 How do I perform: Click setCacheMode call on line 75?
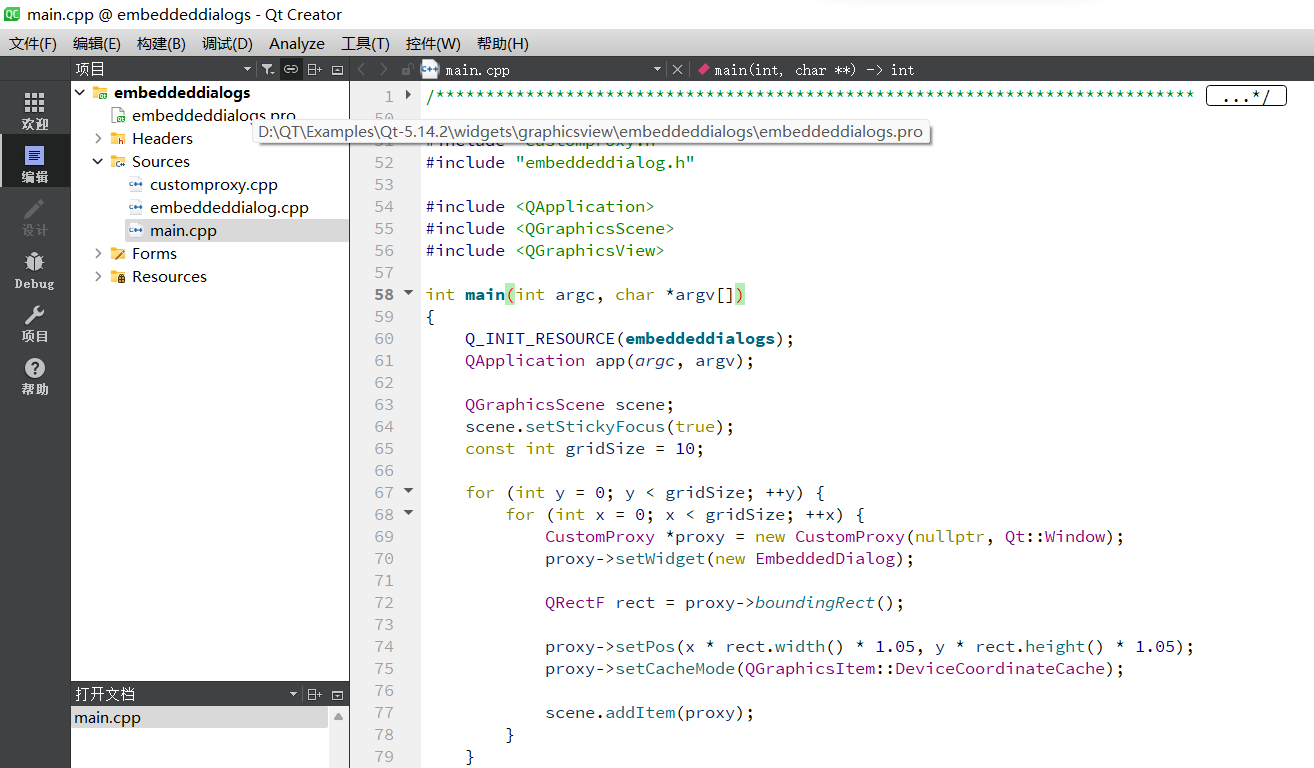(675, 668)
